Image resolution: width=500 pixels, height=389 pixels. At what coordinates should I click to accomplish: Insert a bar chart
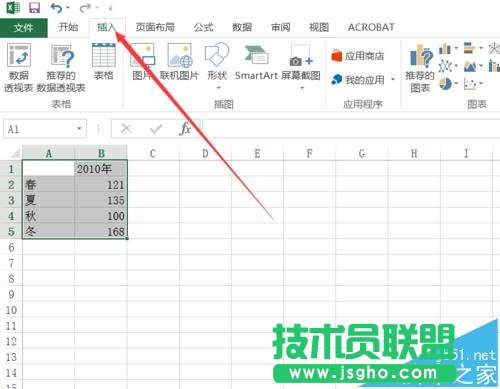coord(469,49)
